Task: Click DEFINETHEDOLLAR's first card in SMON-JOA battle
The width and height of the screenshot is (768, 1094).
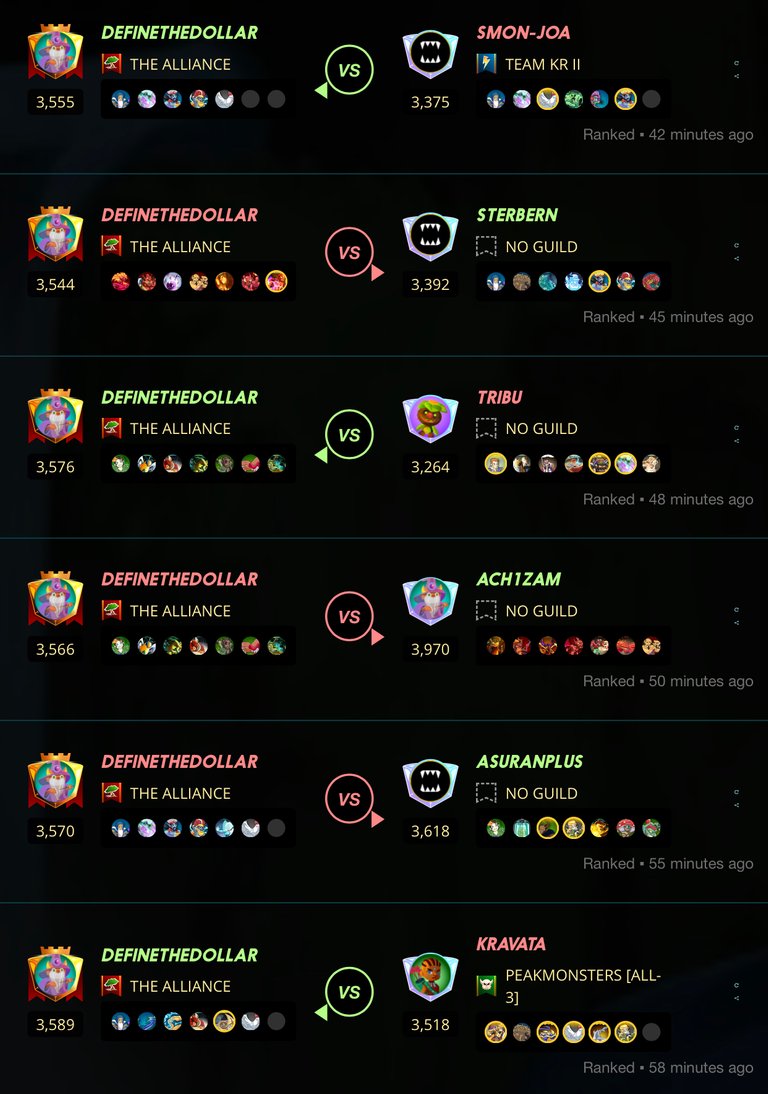Action: tap(121, 99)
